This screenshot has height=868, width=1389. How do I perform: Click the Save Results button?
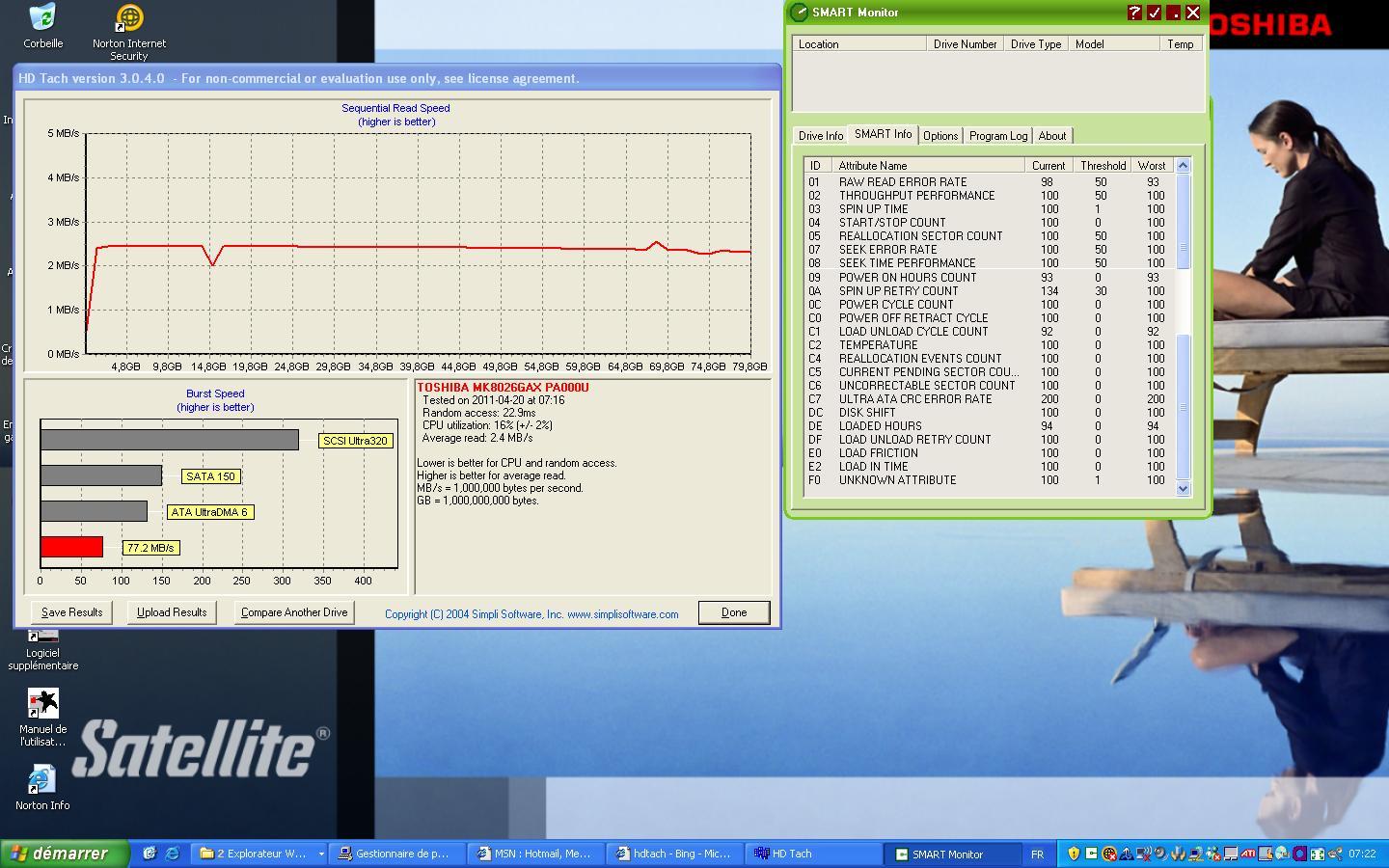71,612
